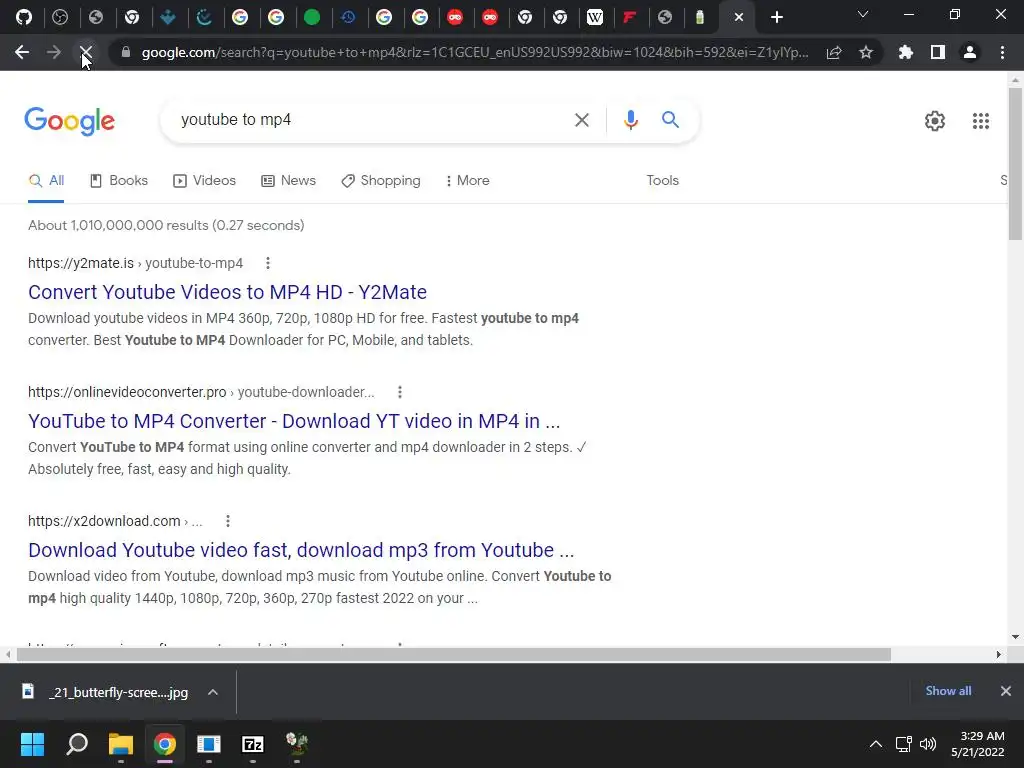Go forward to the next page
Image resolution: width=1024 pixels, height=768 pixels.
coord(54,52)
